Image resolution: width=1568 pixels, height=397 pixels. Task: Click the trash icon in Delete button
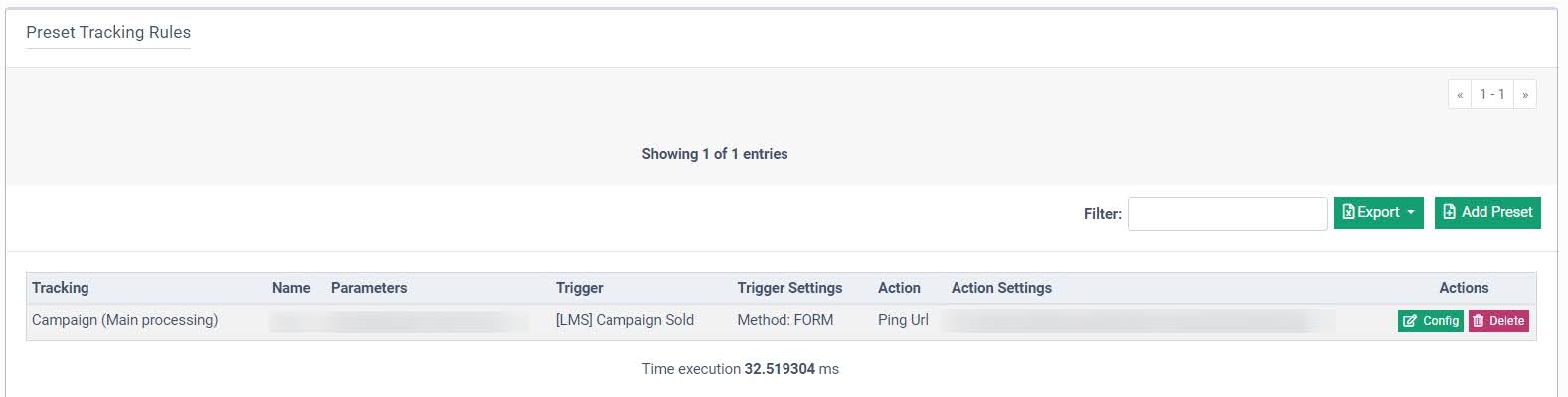pyautogui.click(x=1479, y=321)
